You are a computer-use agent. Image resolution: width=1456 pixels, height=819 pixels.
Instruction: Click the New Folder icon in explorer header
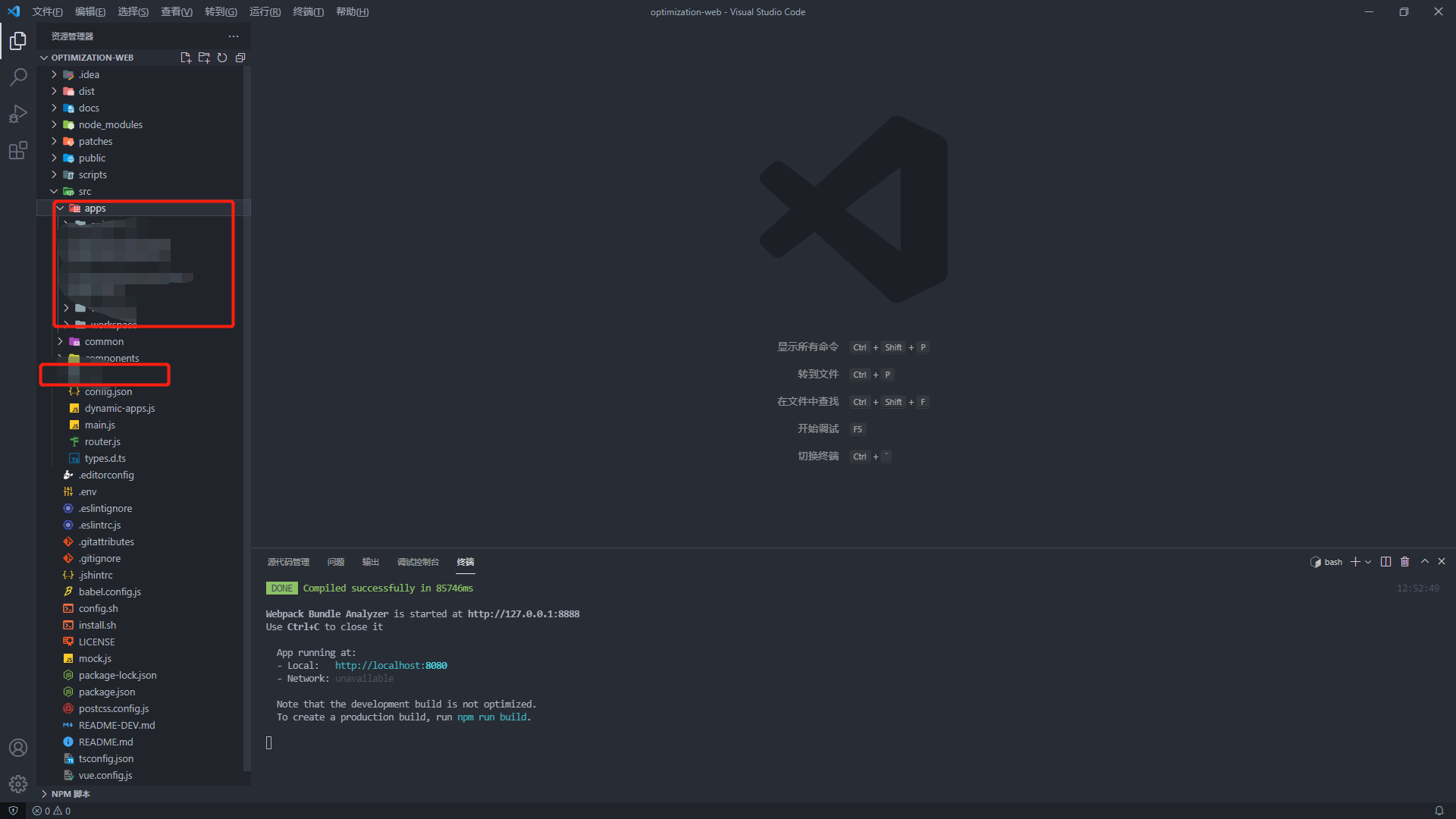click(x=204, y=58)
